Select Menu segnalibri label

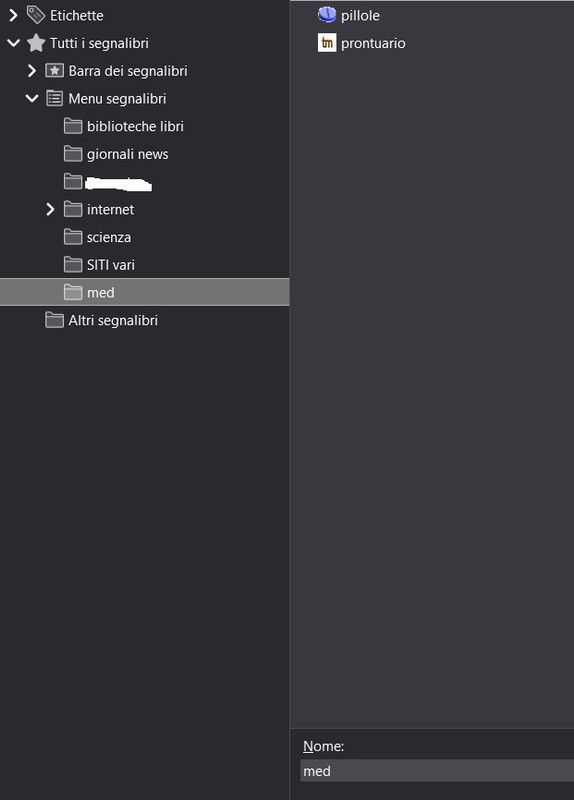coord(117,98)
